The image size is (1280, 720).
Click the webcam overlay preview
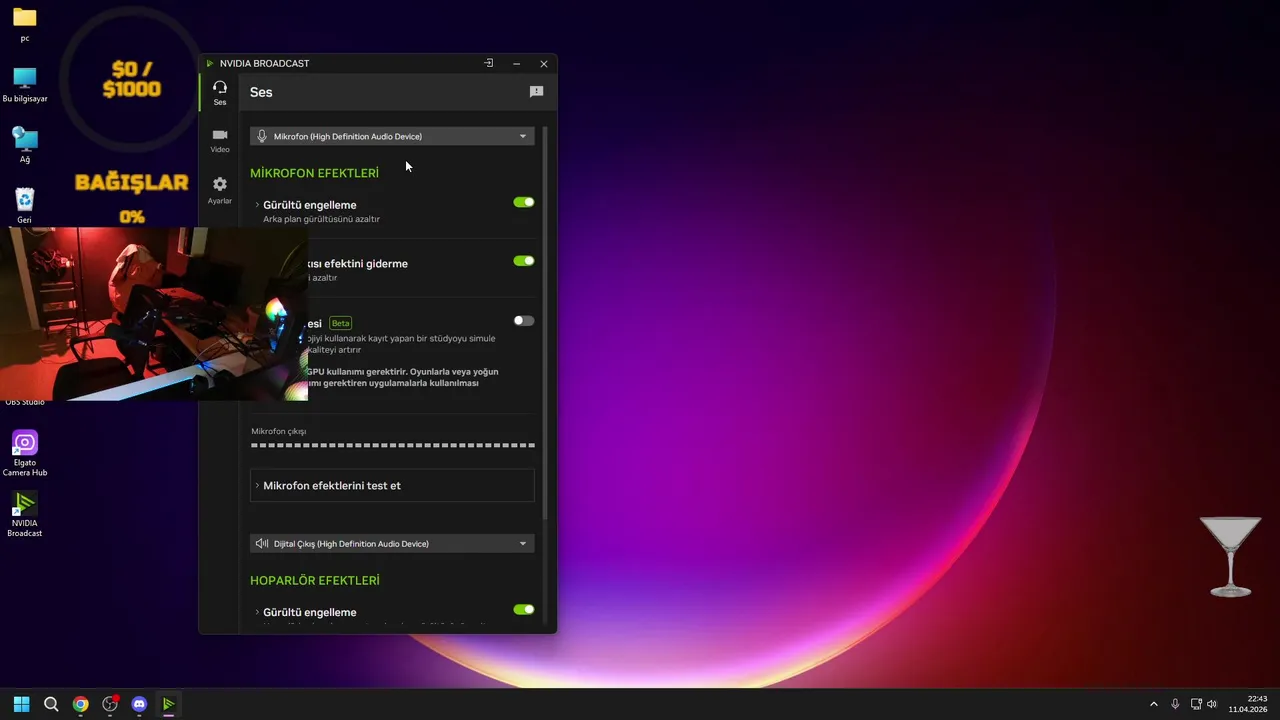coord(154,314)
